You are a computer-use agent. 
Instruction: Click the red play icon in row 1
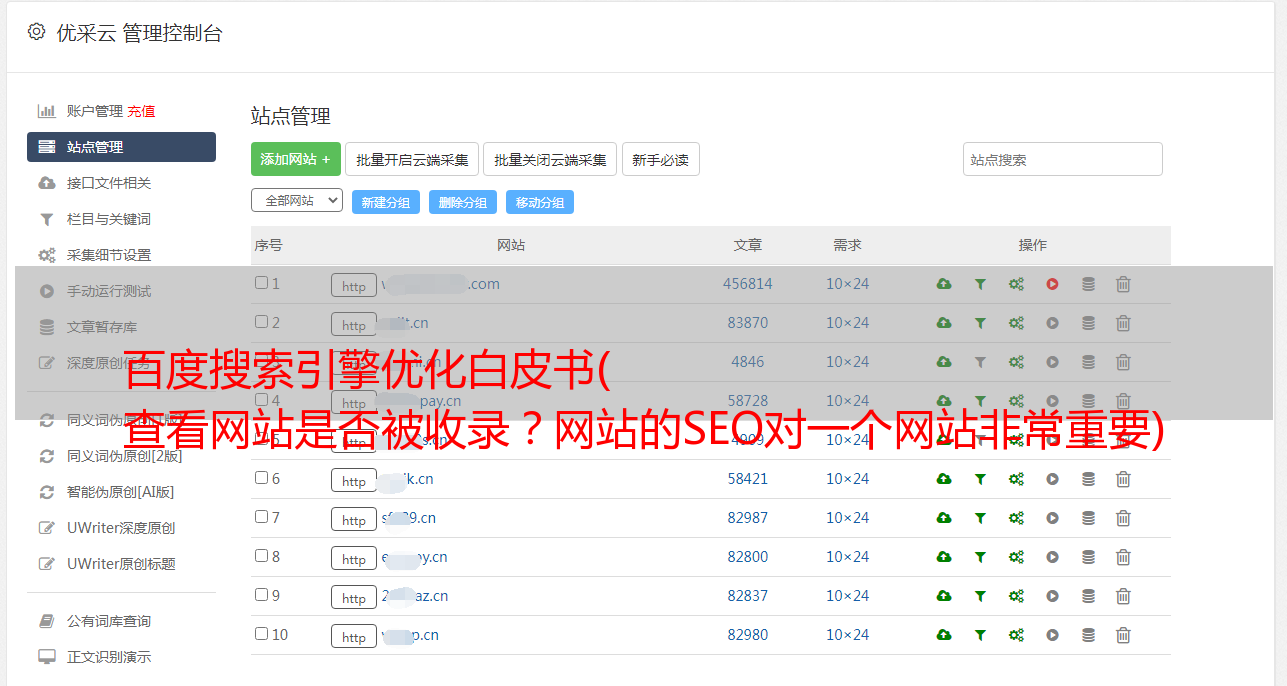point(1052,284)
